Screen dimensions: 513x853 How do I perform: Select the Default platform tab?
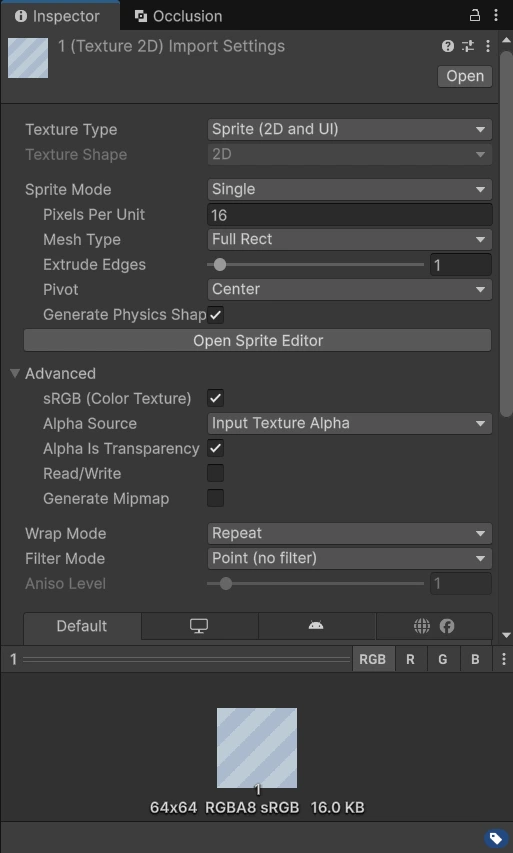point(82,626)
